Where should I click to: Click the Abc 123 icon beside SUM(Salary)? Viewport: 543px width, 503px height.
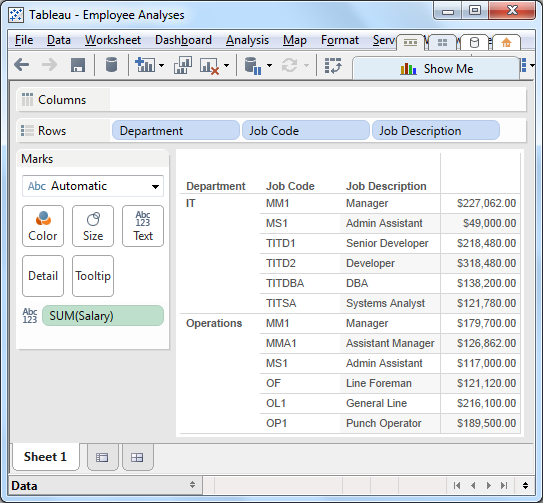[30, 316]
